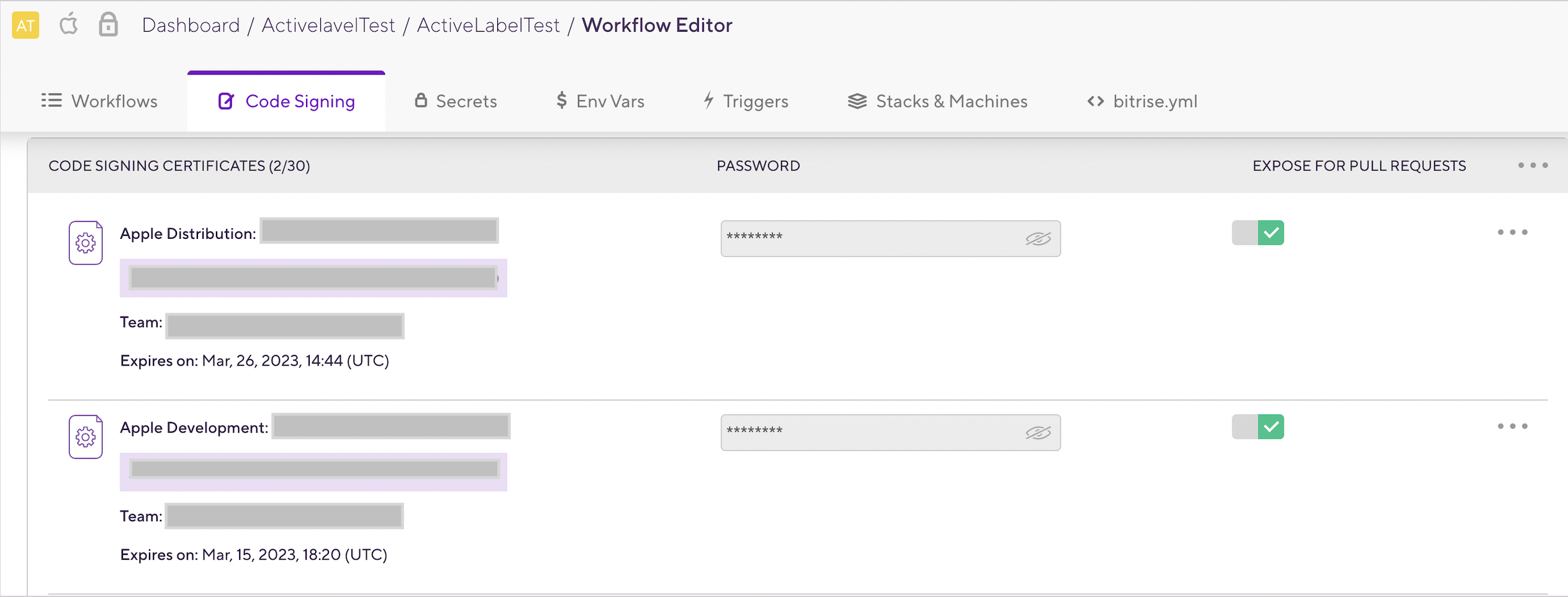
Task: Click the Apple platform icon in header
Action: [x=69, y=25]
